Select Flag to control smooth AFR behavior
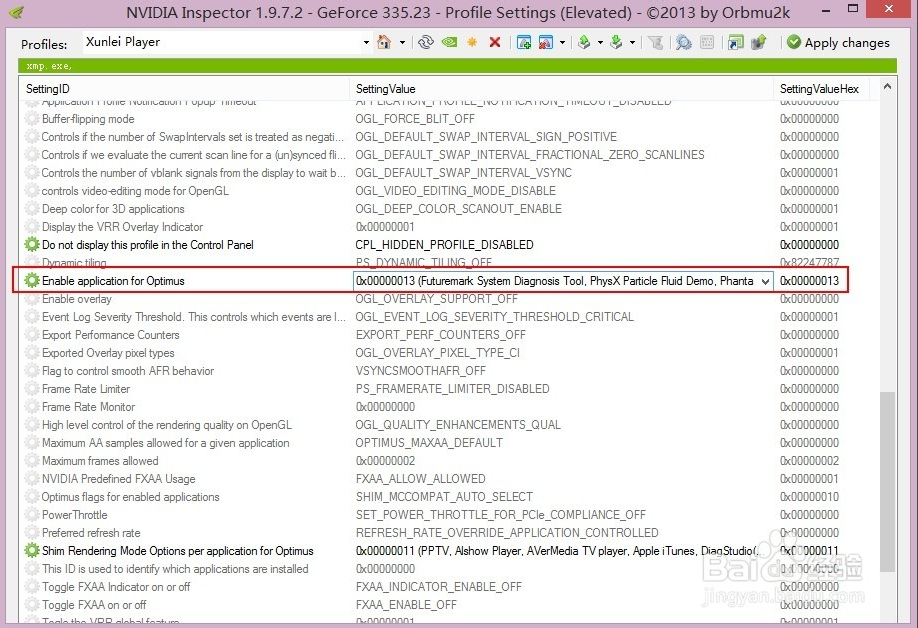 [128, 371]
